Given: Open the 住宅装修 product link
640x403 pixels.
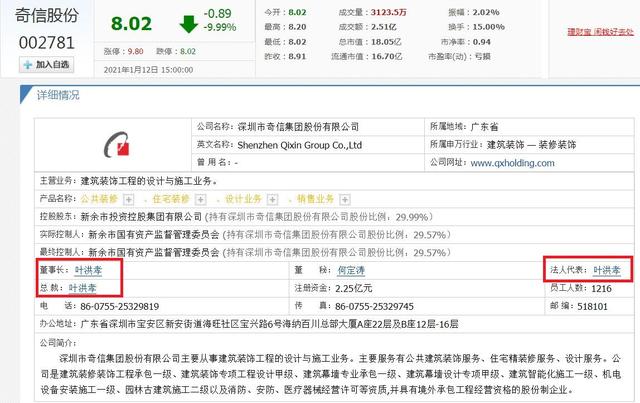Looking at the screenshot, I should pyautogui.click(x=171, y=199).
